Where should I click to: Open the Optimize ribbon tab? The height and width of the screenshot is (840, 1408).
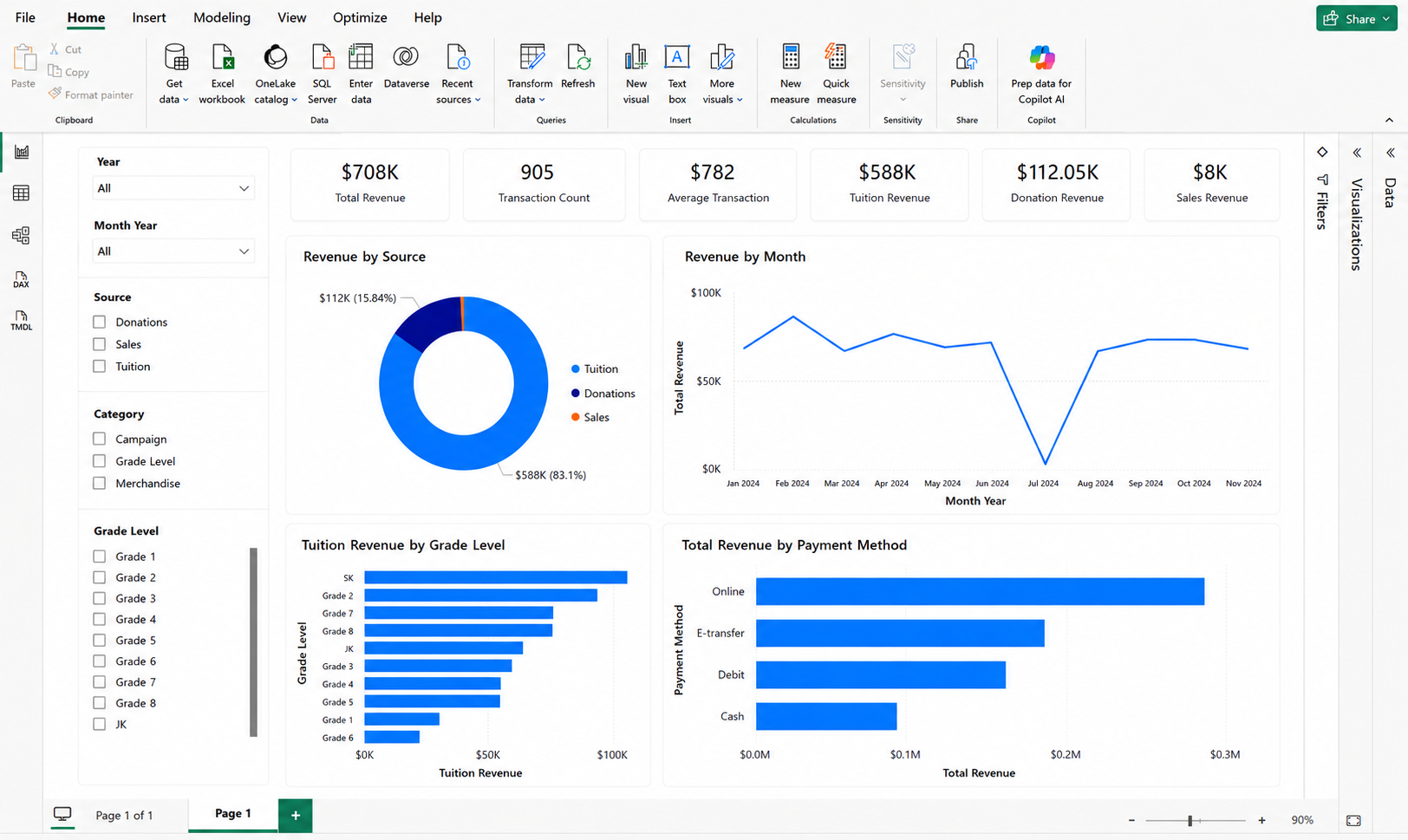(x=360, y=17)
